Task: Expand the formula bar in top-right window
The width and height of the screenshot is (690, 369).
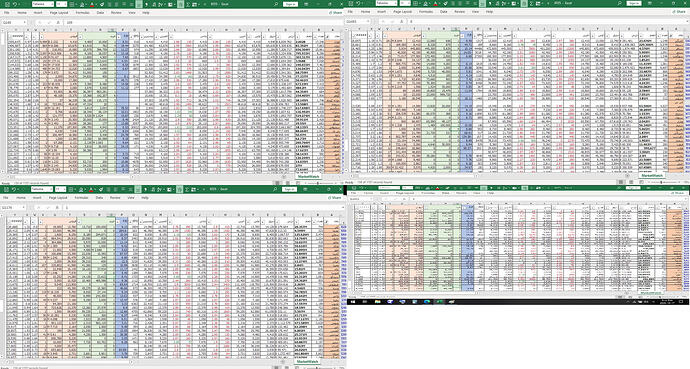Action: point(686,22)
